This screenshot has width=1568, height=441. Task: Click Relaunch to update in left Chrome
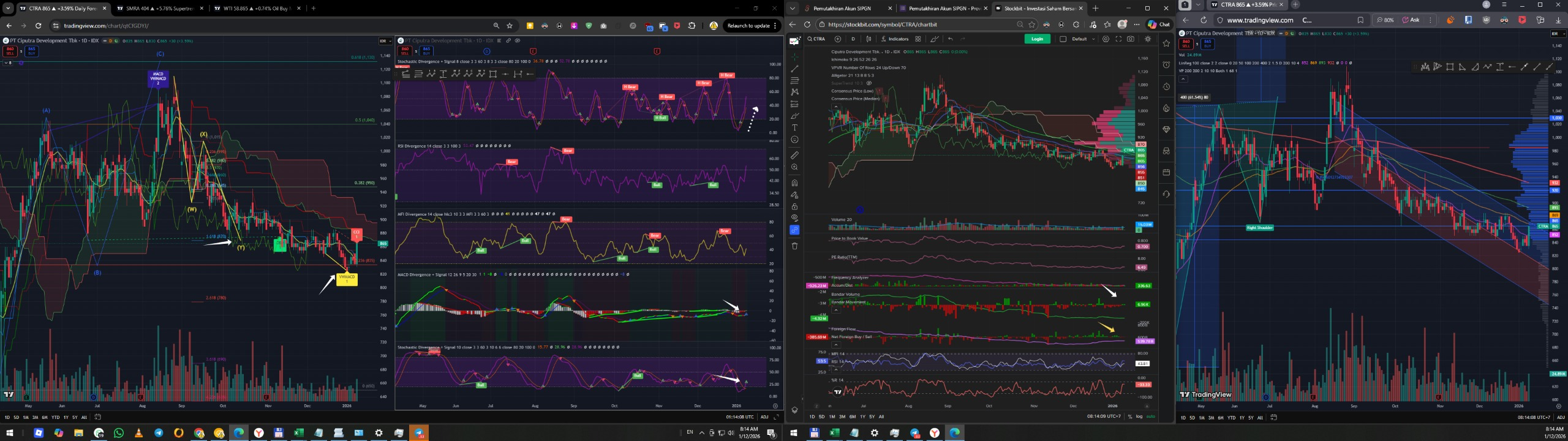(x=751, y=26)
